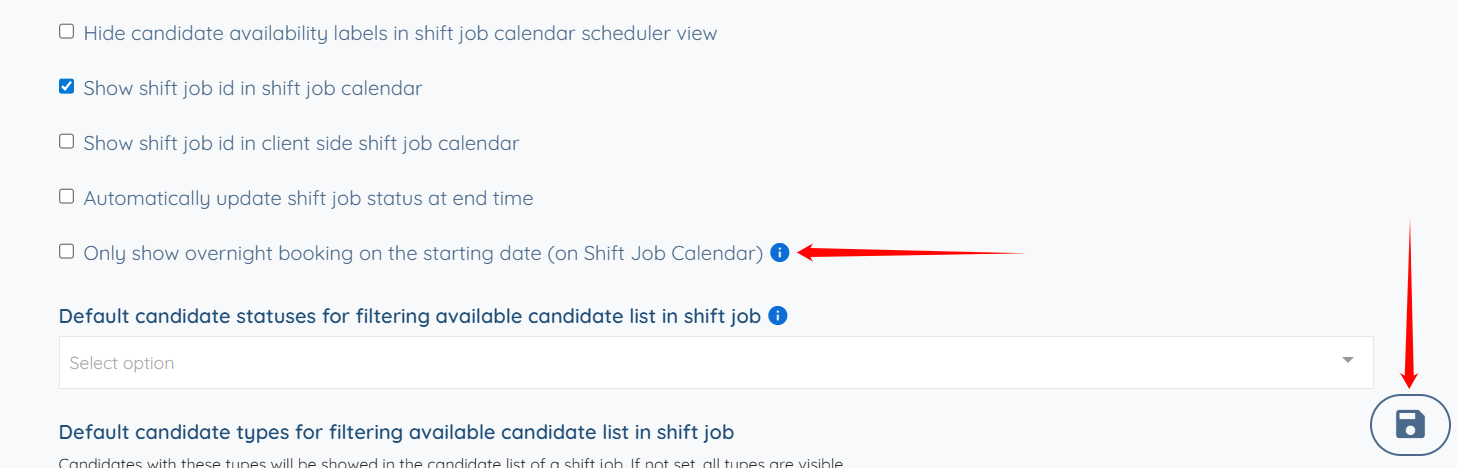Click 'Only show overnight booking on the starting date' label
The width and height of the screenshot is (1457, 468).
coord(314,253)
